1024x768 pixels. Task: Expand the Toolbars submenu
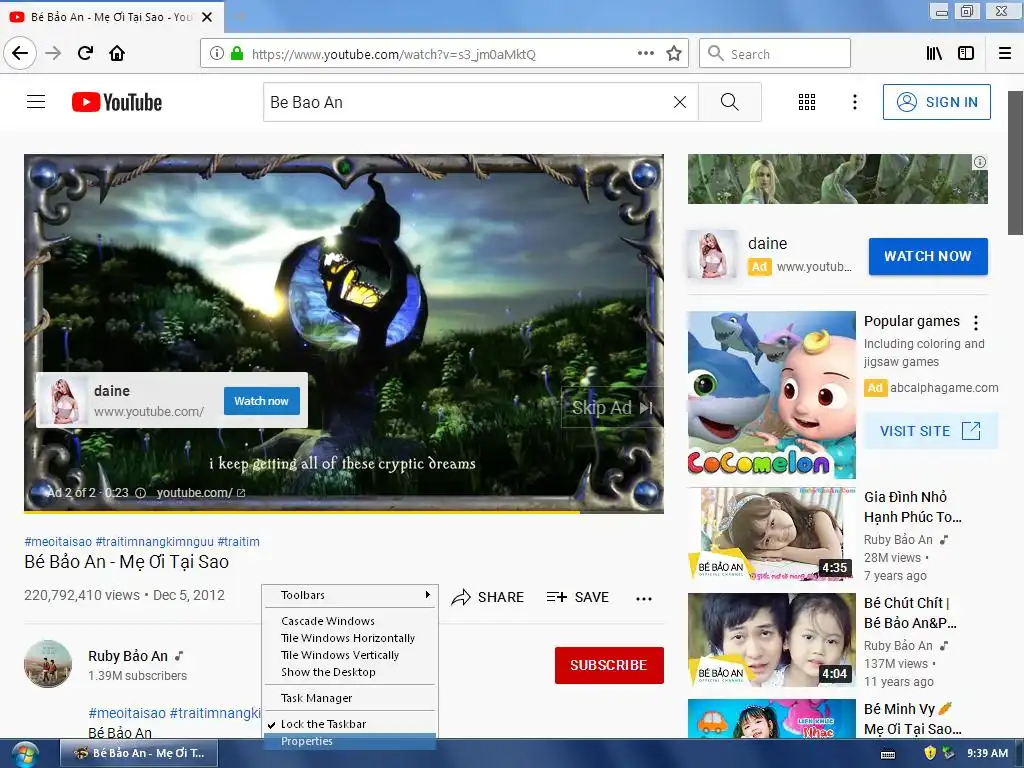(350, 595)
